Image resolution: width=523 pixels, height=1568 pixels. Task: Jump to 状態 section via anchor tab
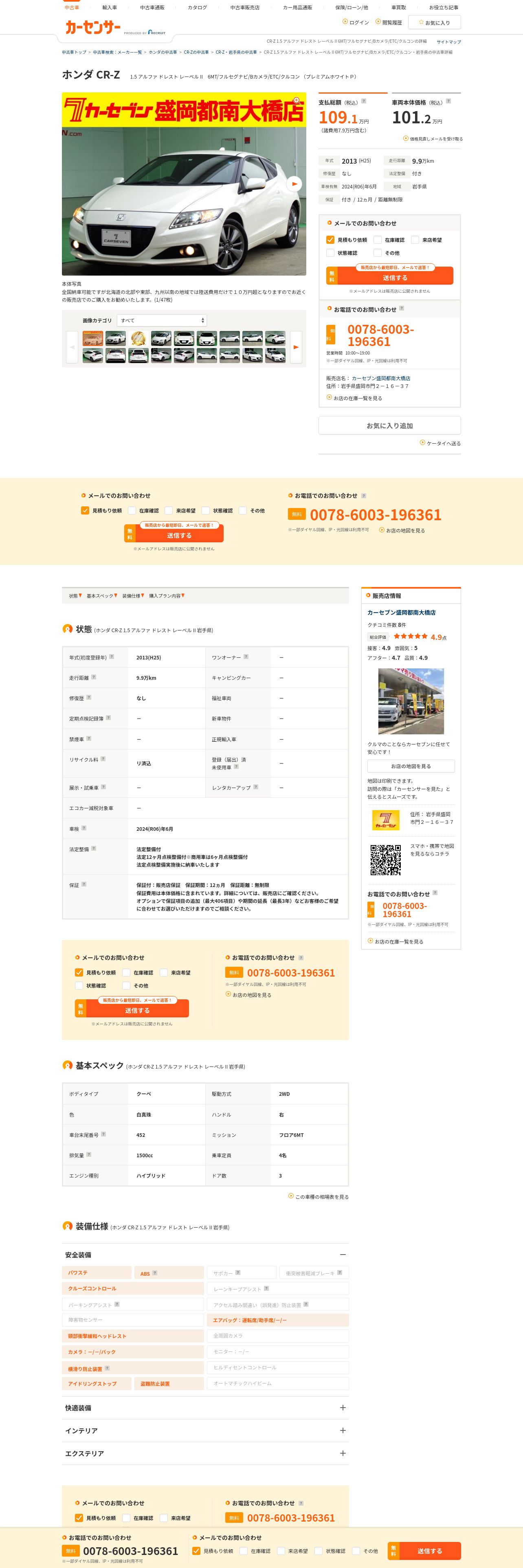click(x=75, y=596)
